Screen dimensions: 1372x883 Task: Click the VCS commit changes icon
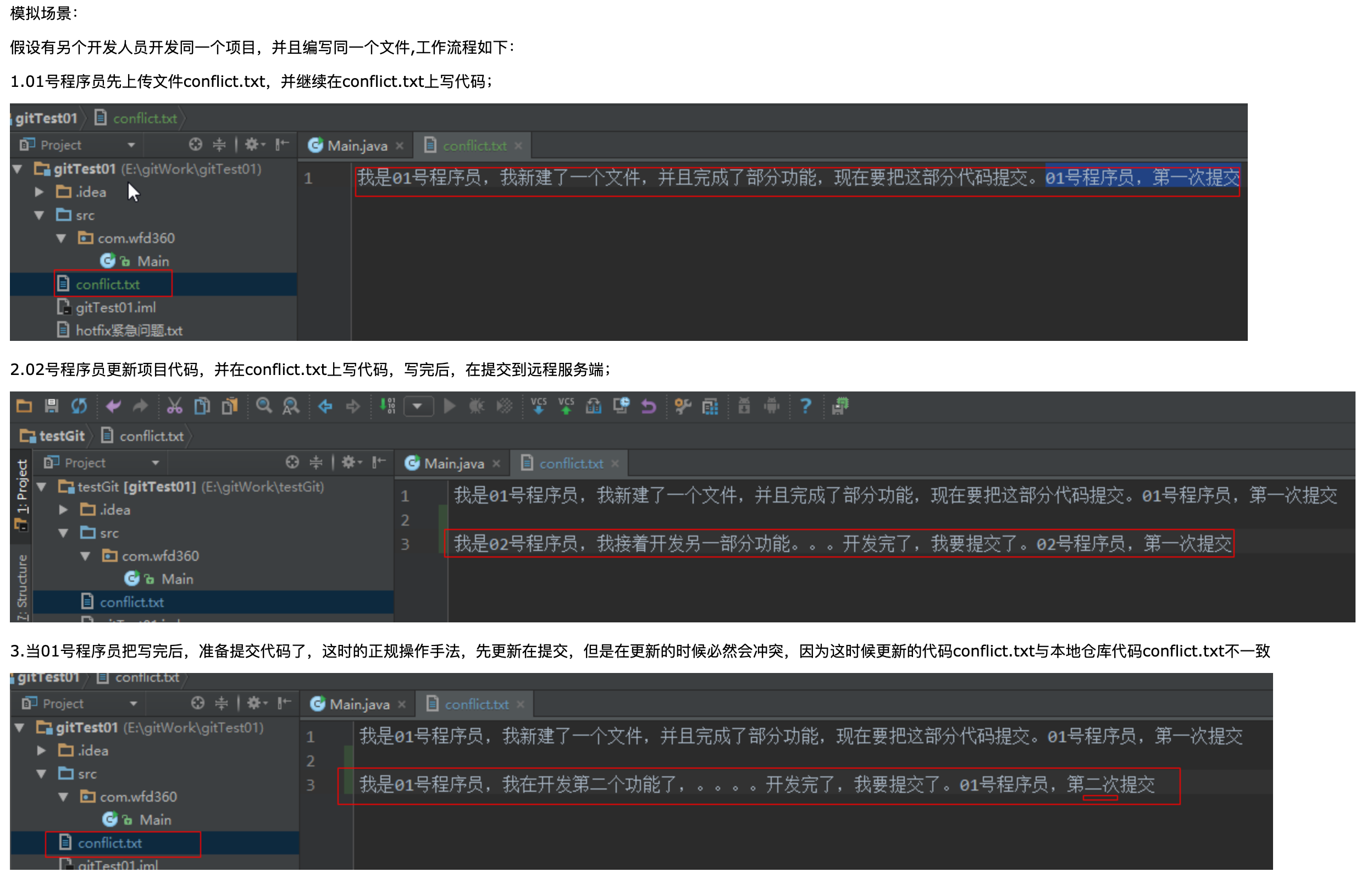point(566,406)
